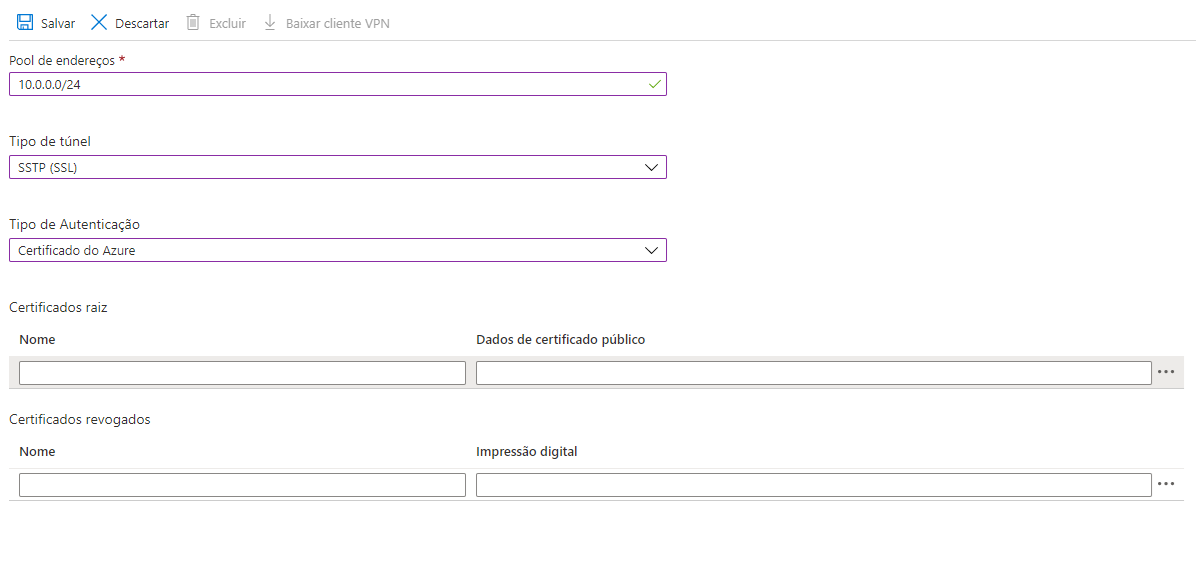Click the green validation checkmark icon
Screen dimensions: 1196x569
click(x=654, y=85)
